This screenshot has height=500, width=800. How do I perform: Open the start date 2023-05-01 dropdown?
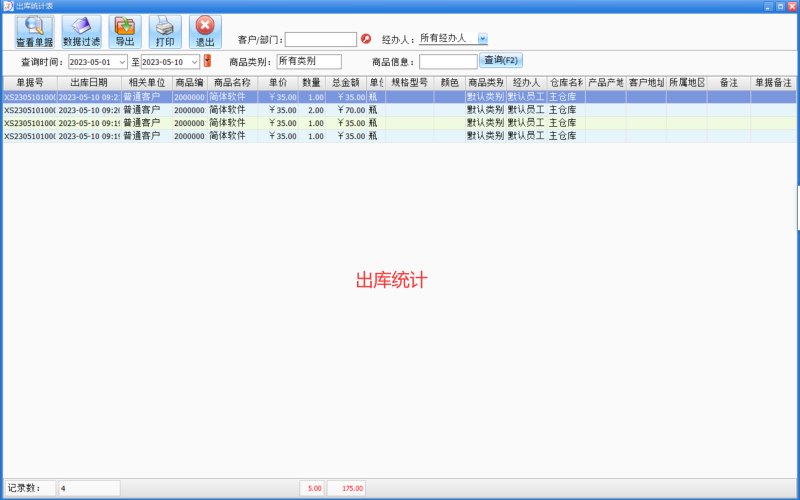pos(122,62)
